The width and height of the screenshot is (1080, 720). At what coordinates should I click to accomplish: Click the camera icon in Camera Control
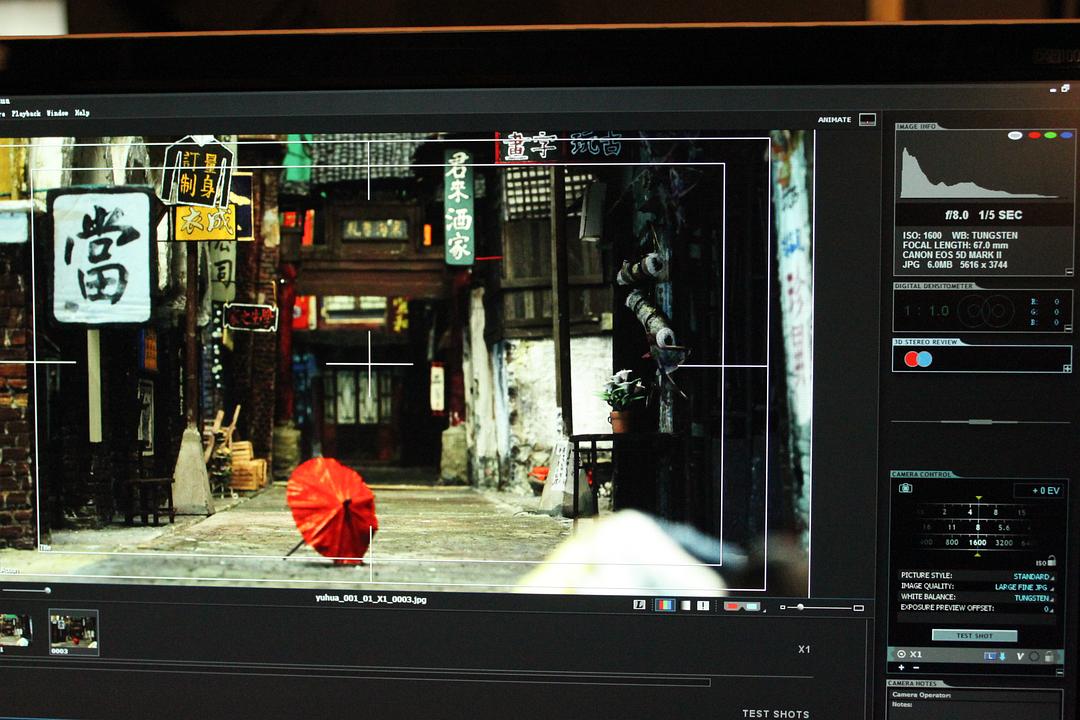pos(905,488)
